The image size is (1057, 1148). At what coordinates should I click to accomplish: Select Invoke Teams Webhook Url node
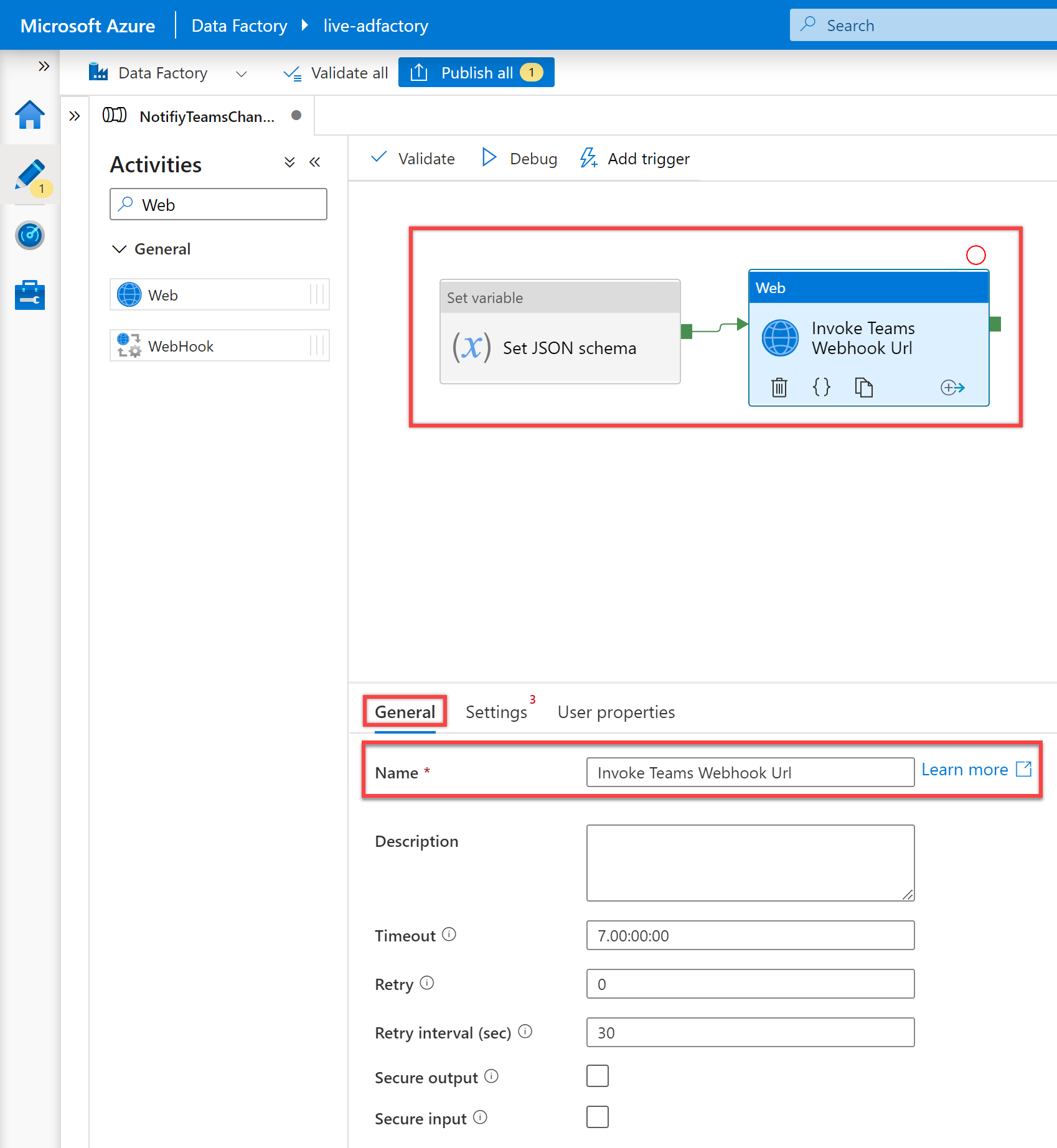click(x=869, y=338)
